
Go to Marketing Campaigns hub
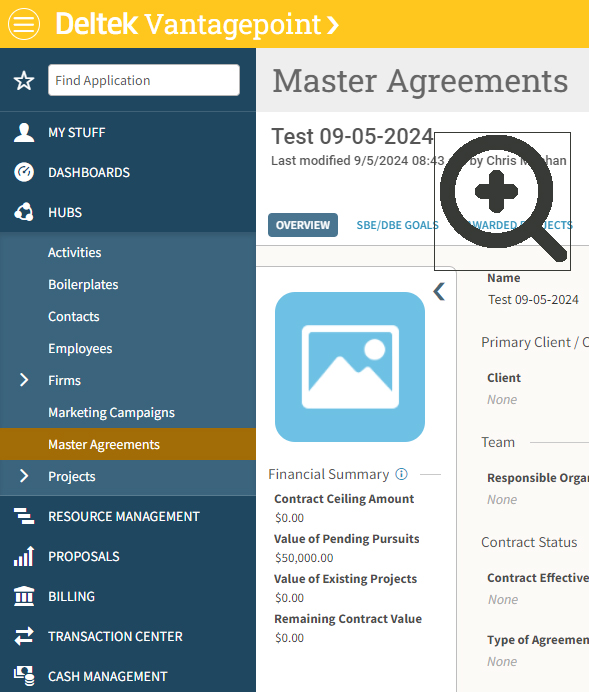(112, 412)
